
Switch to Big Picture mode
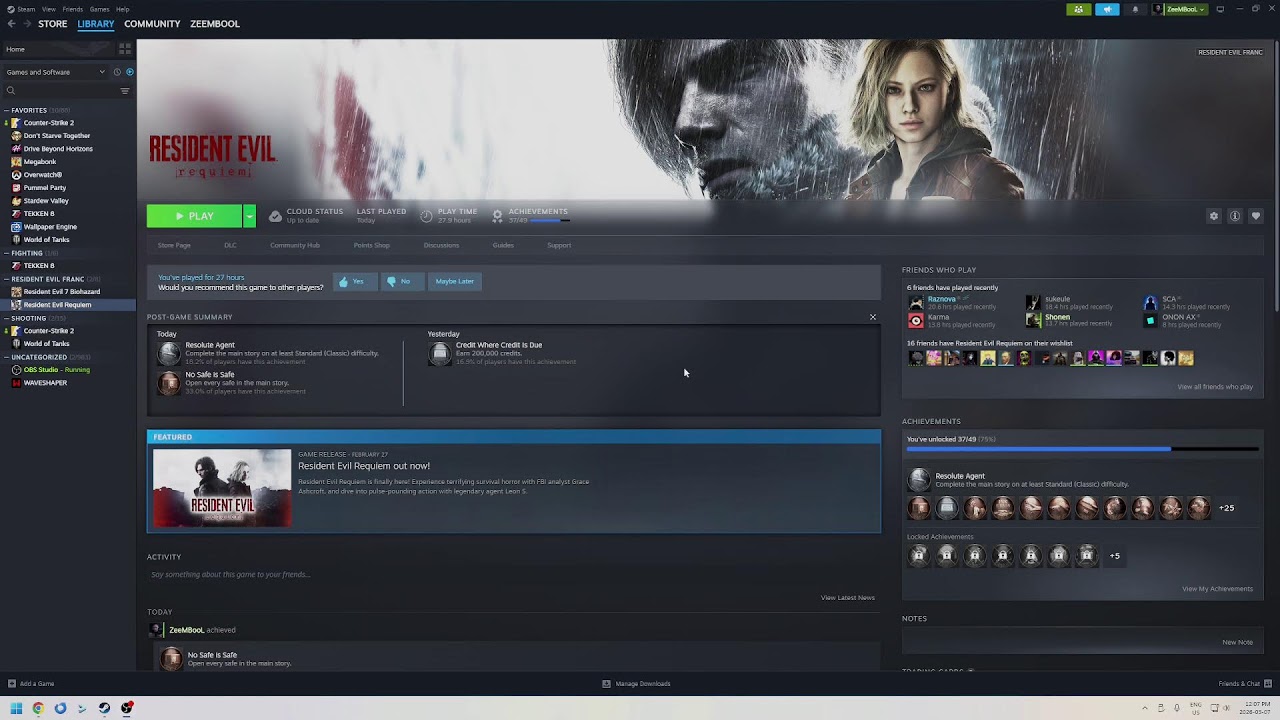coord(1220,9)
